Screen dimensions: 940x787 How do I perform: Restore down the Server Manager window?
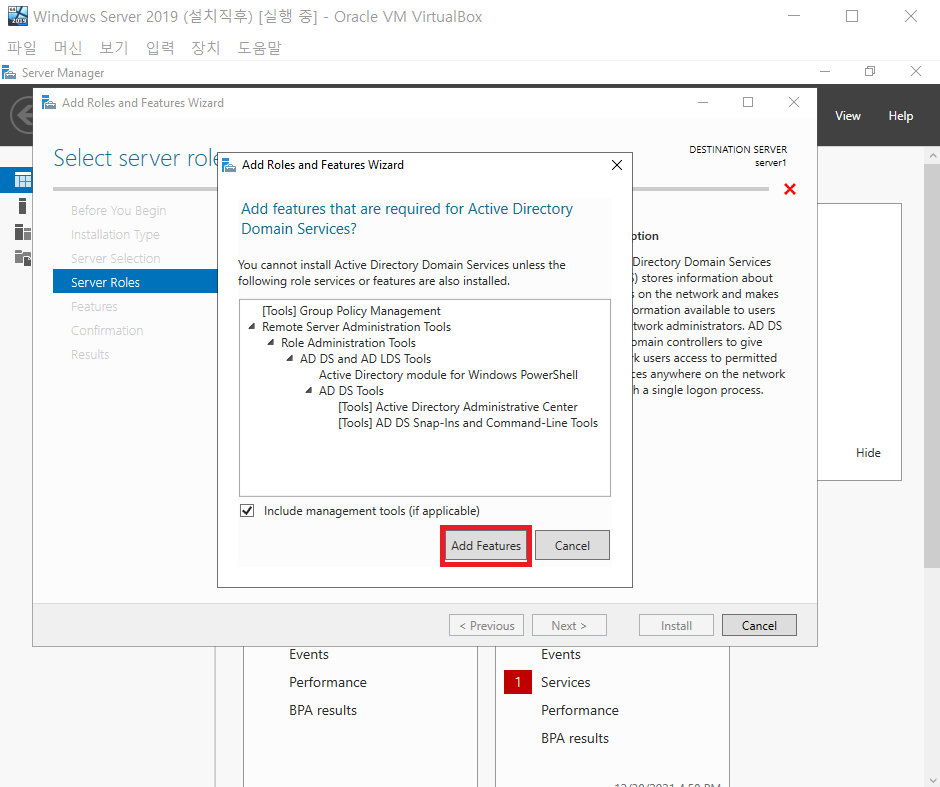(870, 71)
